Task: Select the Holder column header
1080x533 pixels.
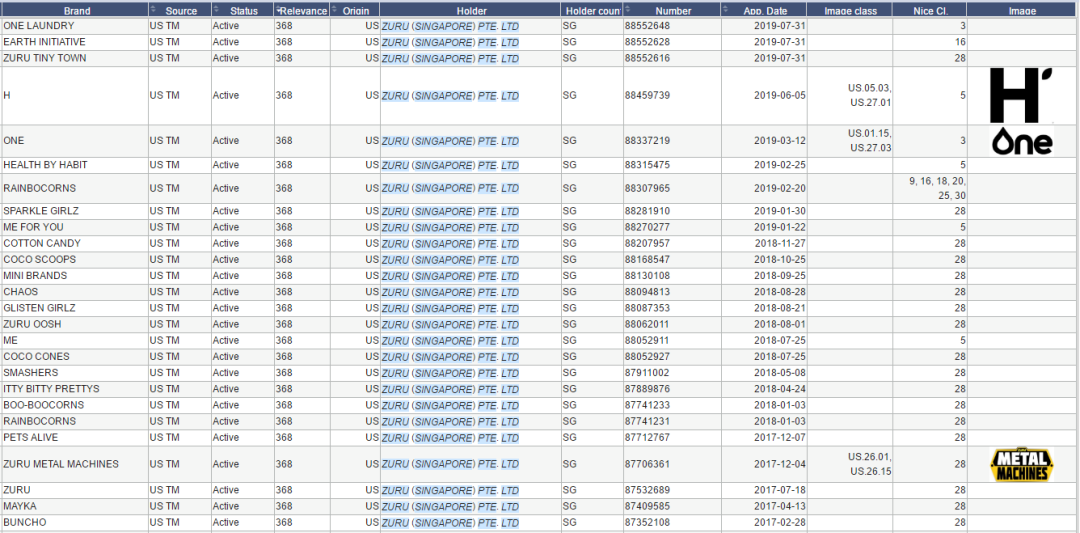Action: coord(471,10)
